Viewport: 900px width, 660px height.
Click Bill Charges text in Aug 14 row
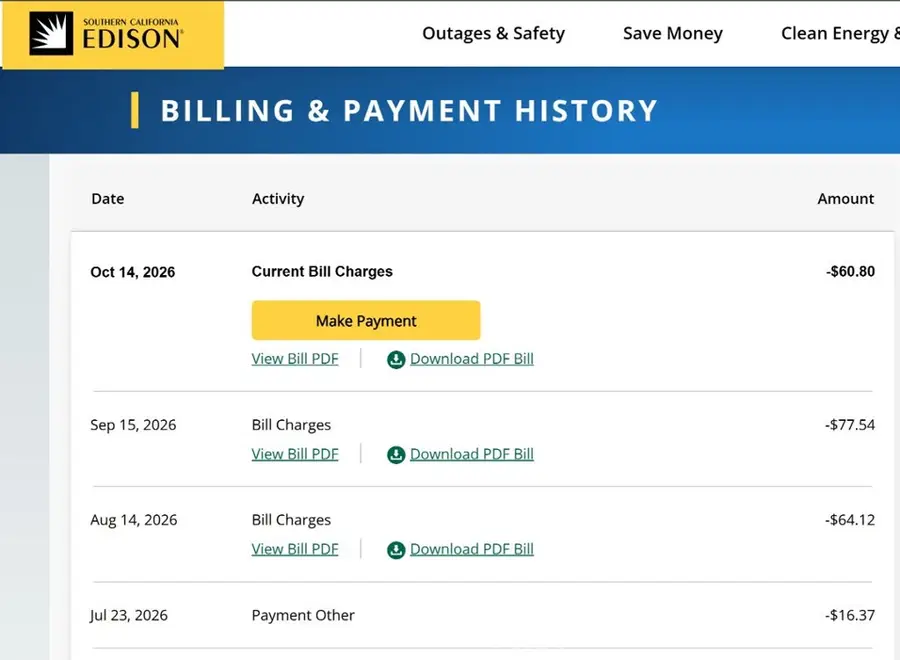[x=291, y=521]
